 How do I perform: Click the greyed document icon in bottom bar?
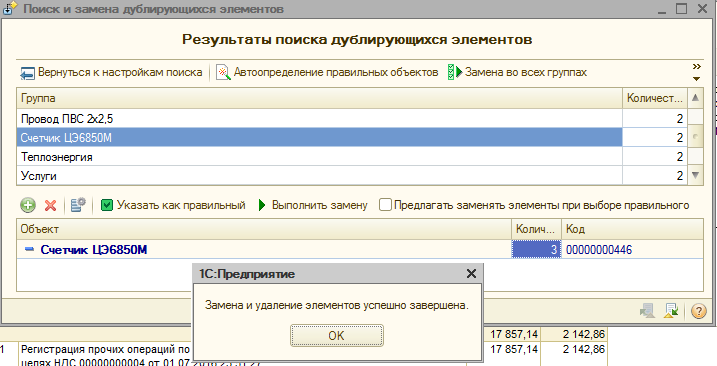pyautogui.click(x=647, y=311)
